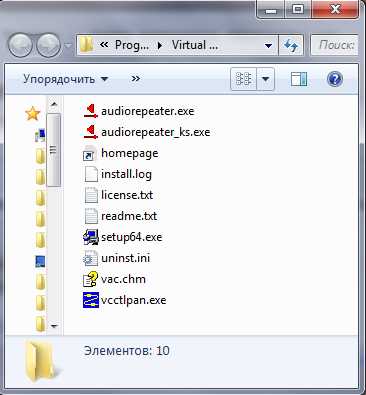Select the file name audiorepeater_ks.exe
The height and width of the screenshot is (395, 366).
click(156, 132)
